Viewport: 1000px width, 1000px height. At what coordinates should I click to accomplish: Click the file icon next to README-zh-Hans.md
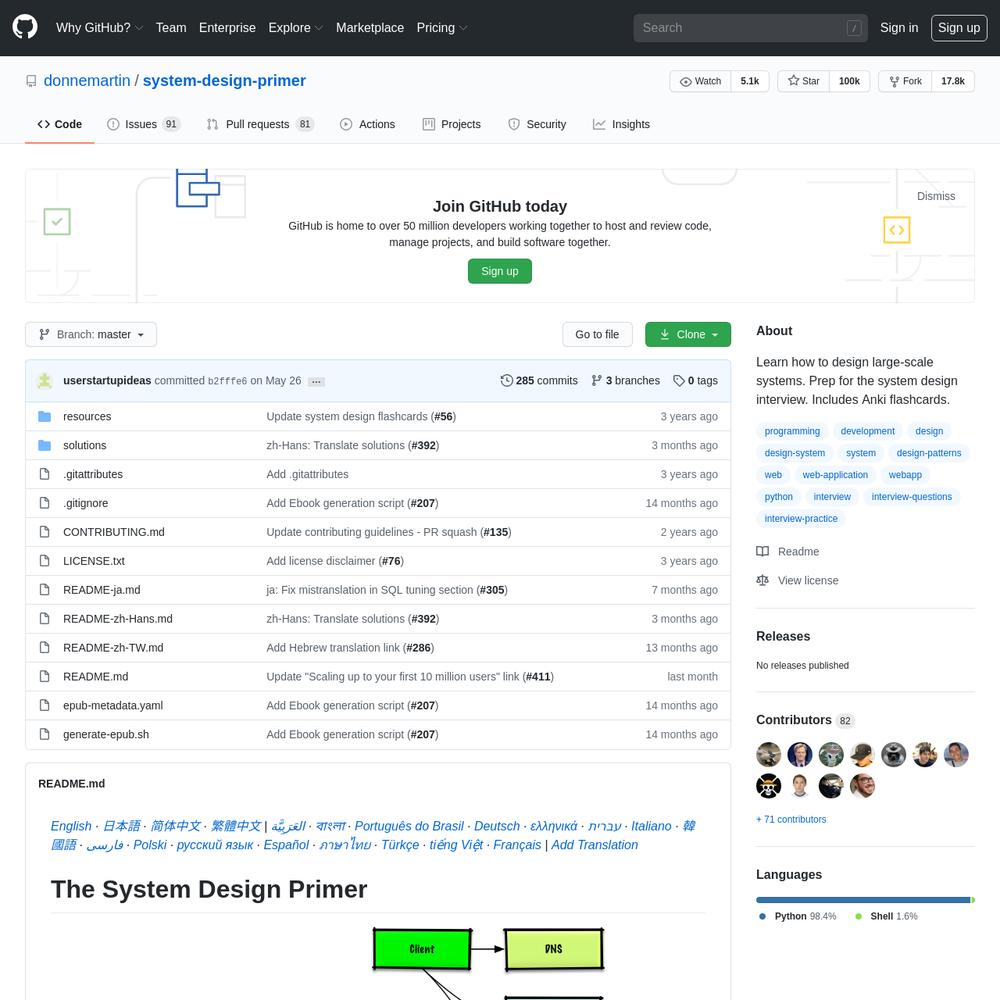point(44,619)
